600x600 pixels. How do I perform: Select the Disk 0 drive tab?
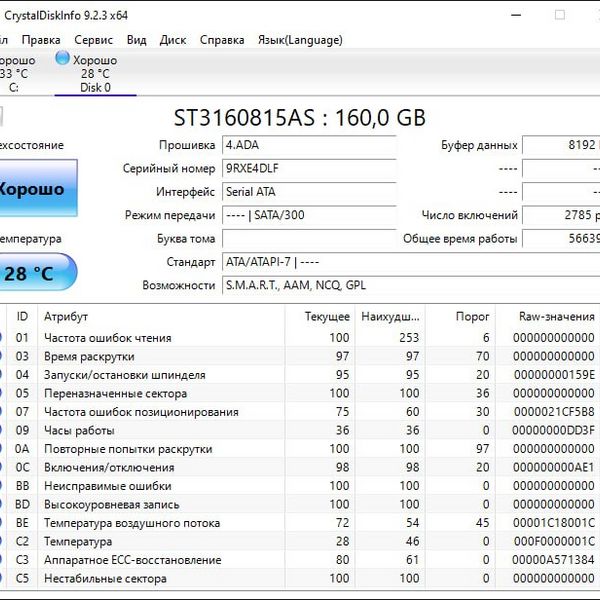[x=95, y=74]
